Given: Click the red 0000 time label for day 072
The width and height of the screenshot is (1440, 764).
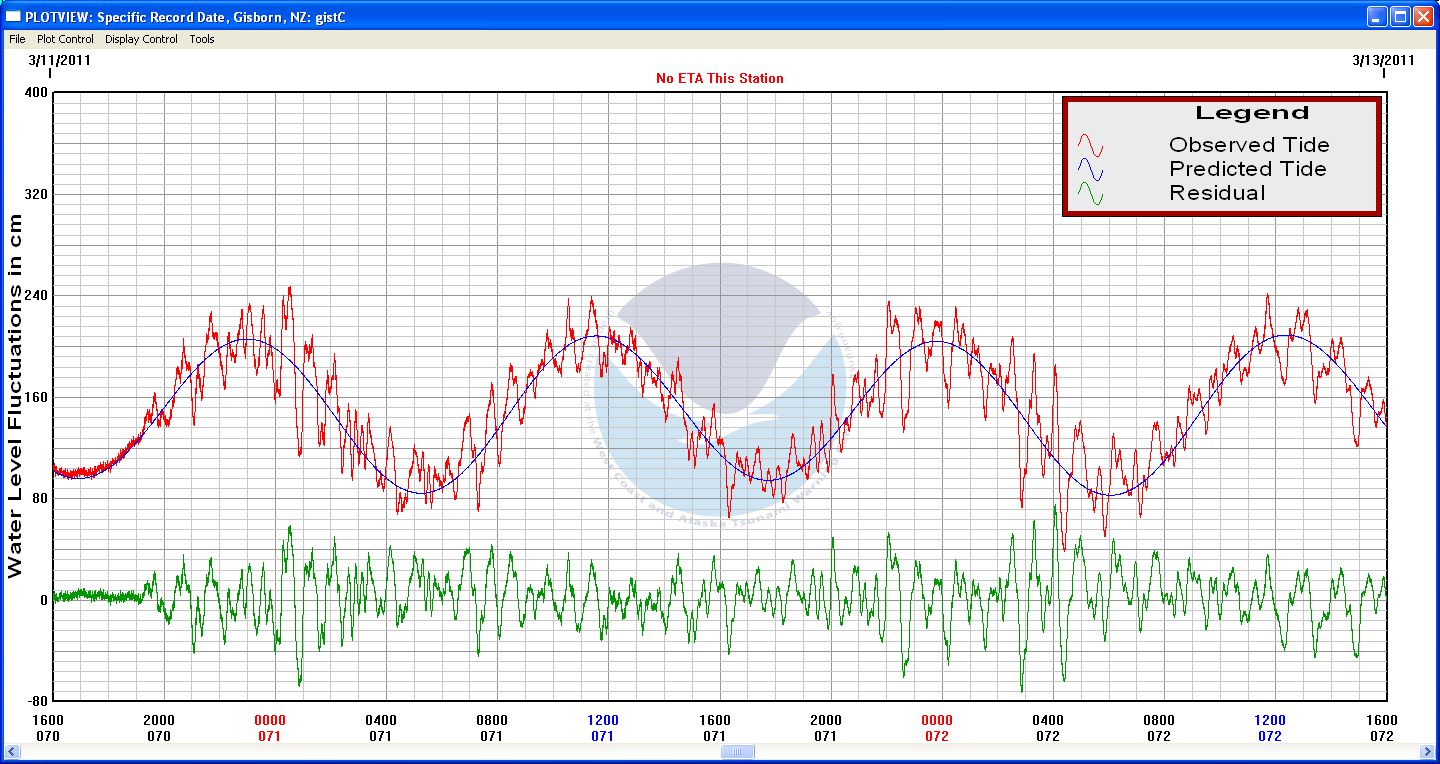Looking at the screenshot, I should [937, 720].
